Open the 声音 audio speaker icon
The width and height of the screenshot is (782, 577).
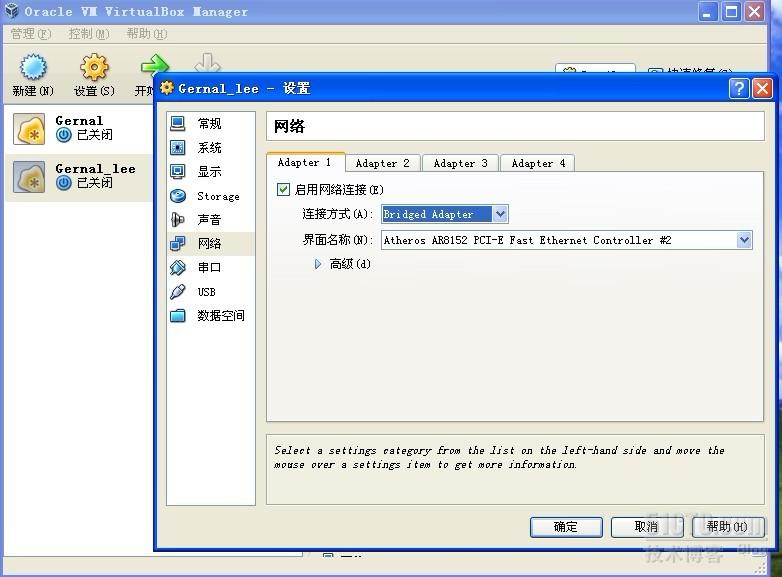click(178, 219)
